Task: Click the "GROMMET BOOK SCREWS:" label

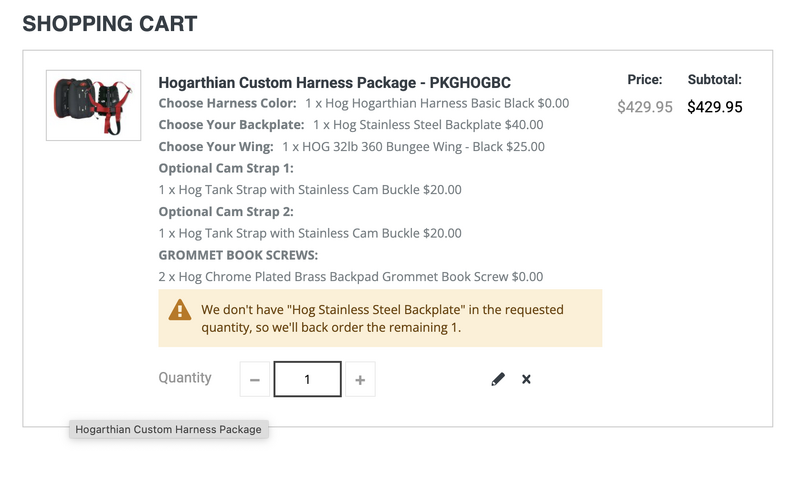Action: [x=238, y=254]
